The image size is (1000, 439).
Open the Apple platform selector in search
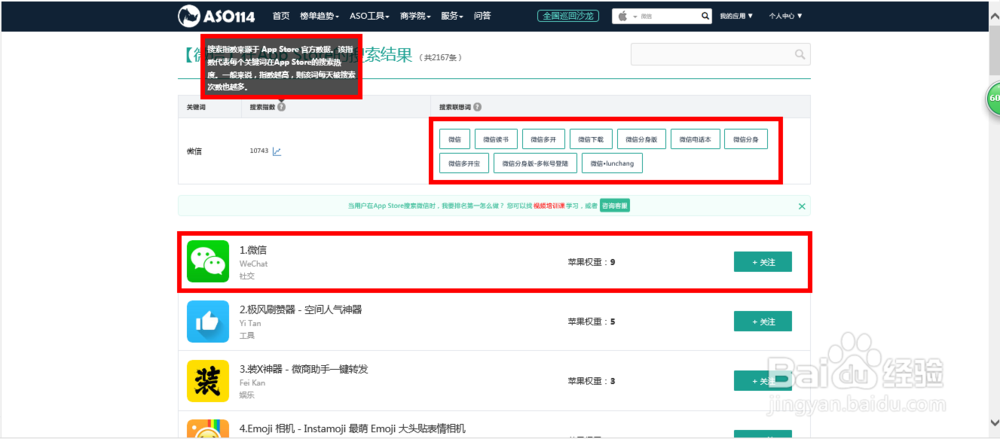(x=626, y=16)
